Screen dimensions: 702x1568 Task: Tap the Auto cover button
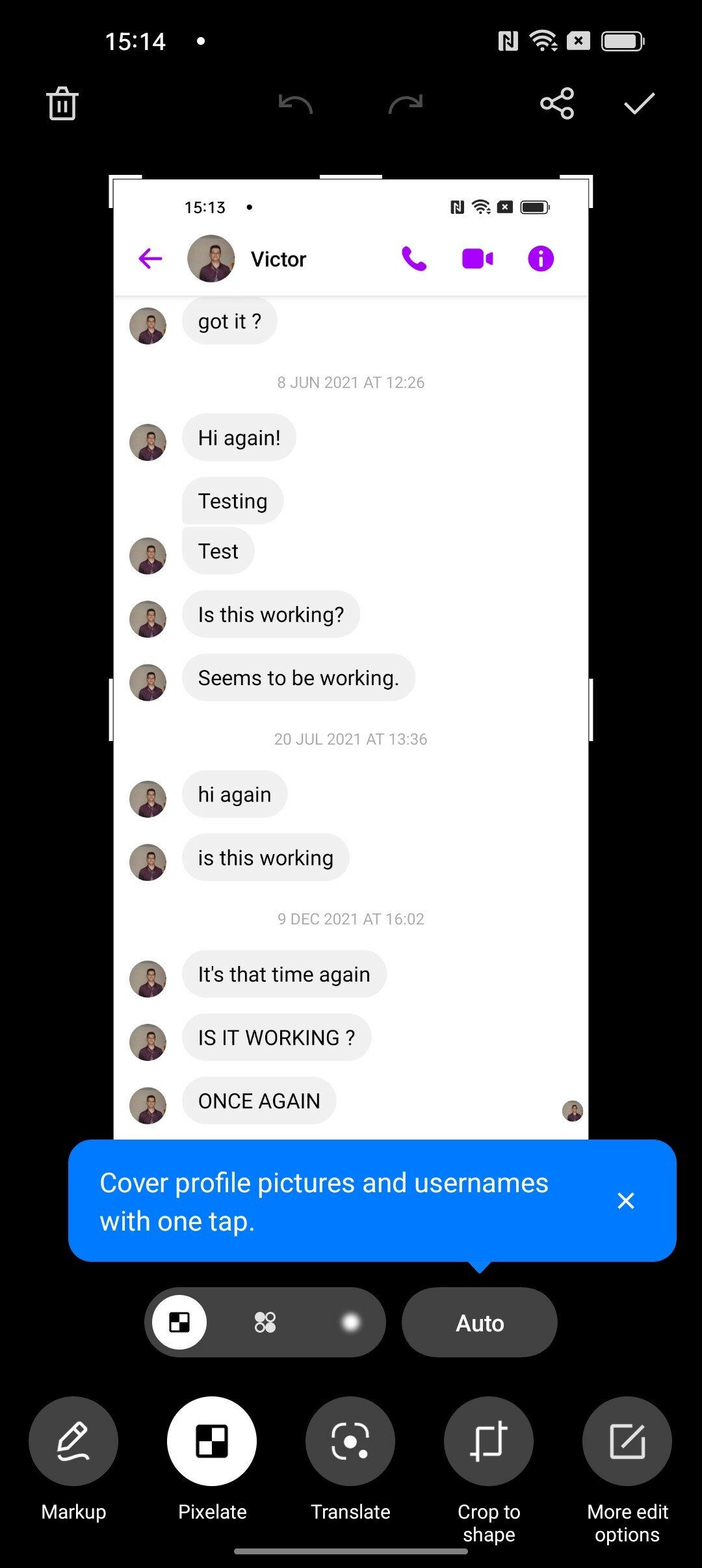(480, 1322)
